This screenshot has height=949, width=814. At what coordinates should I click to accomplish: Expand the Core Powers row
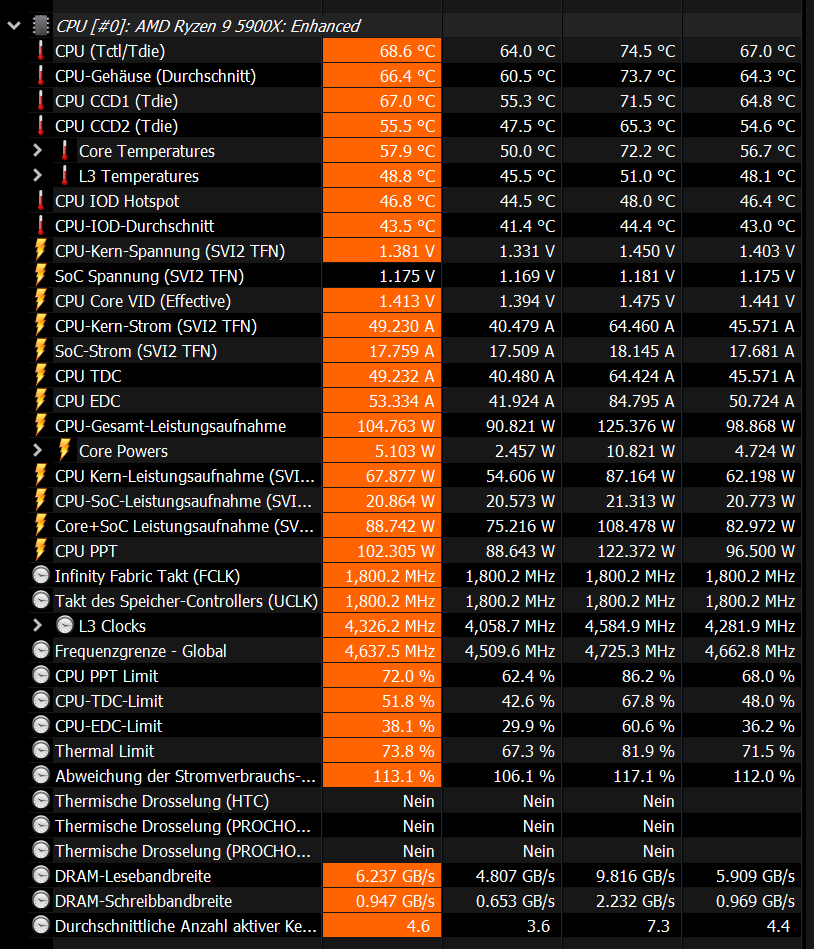coord(38,450)
